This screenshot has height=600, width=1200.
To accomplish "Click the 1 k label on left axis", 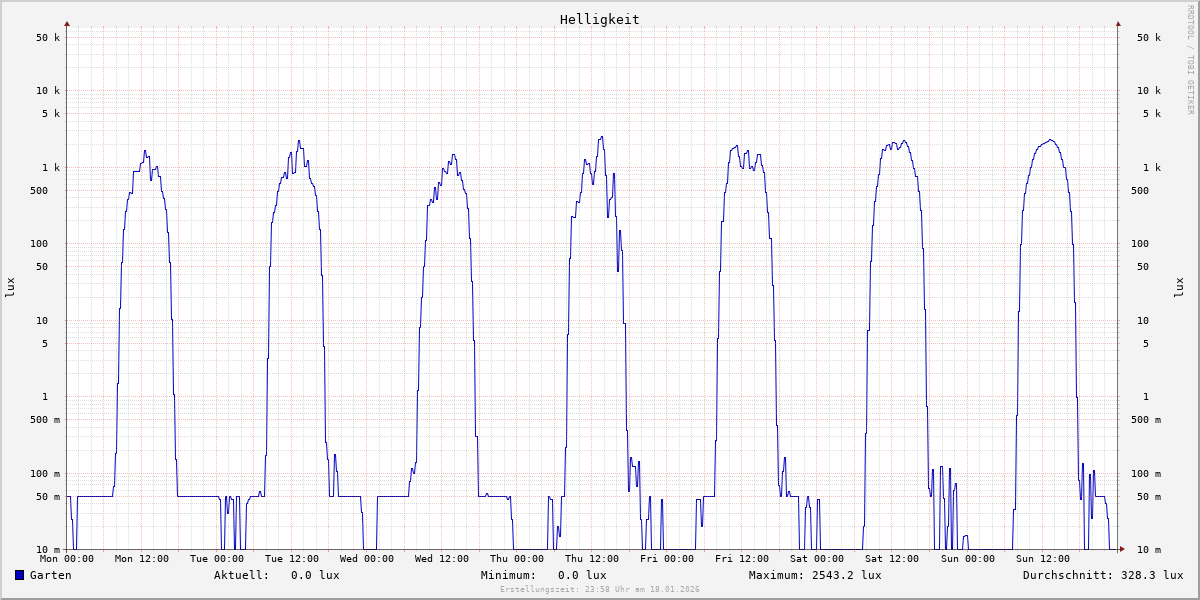I will [x=51, y=168].
